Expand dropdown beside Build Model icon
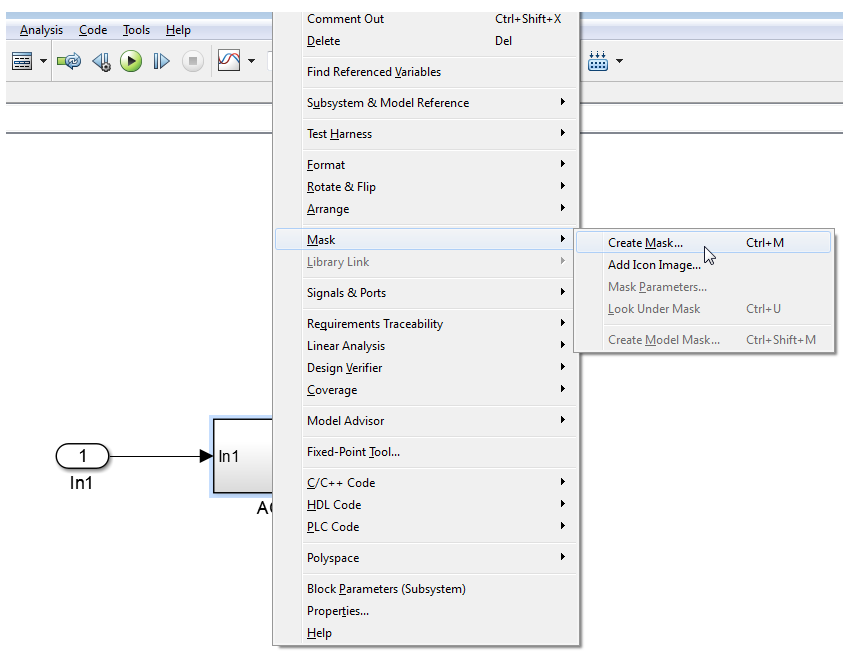 coord(619,61)
